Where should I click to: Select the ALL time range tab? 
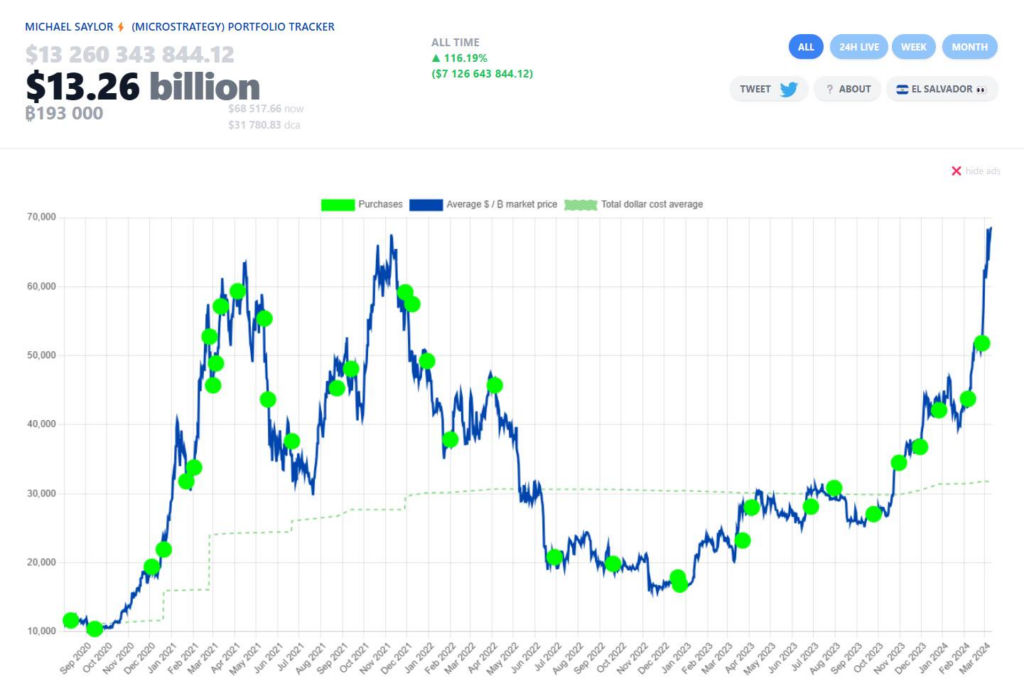point(806,47)
